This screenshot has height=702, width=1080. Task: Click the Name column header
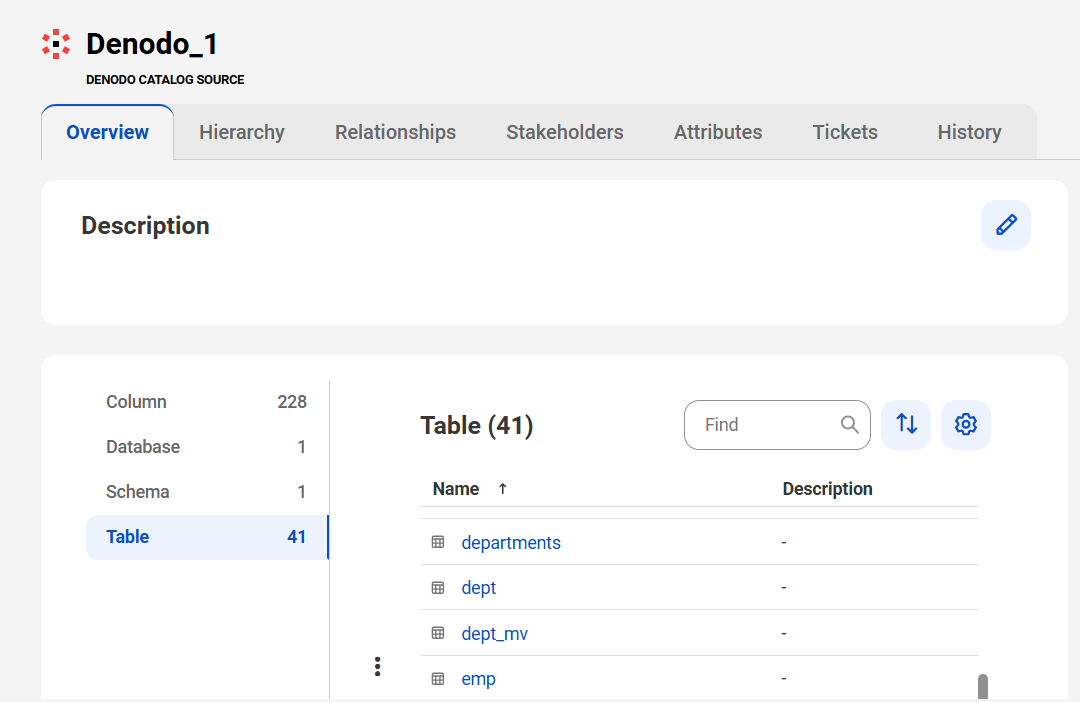tap(455, 488)
